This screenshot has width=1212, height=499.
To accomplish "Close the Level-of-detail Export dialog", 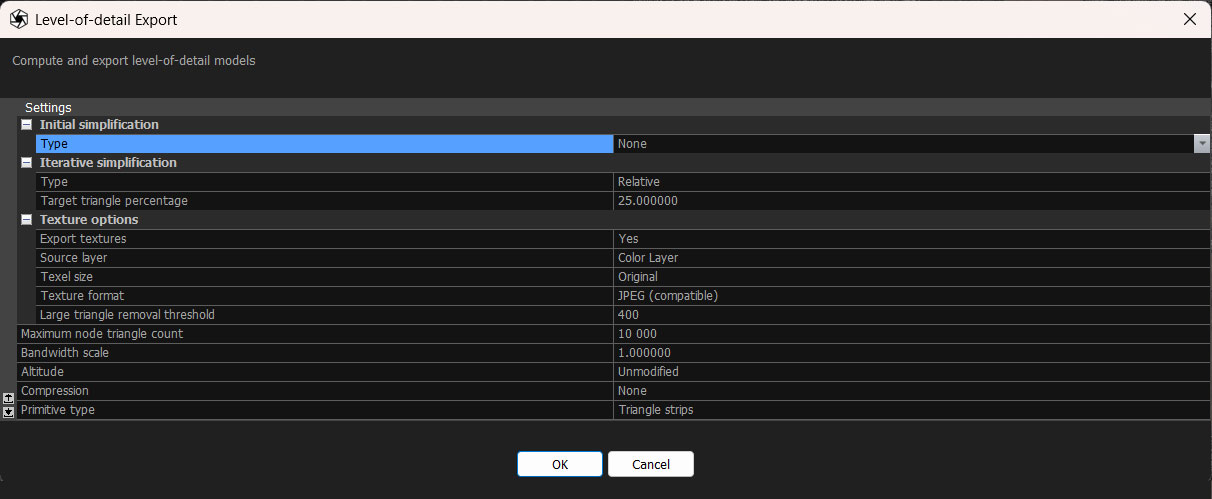I will point(1189,19).
